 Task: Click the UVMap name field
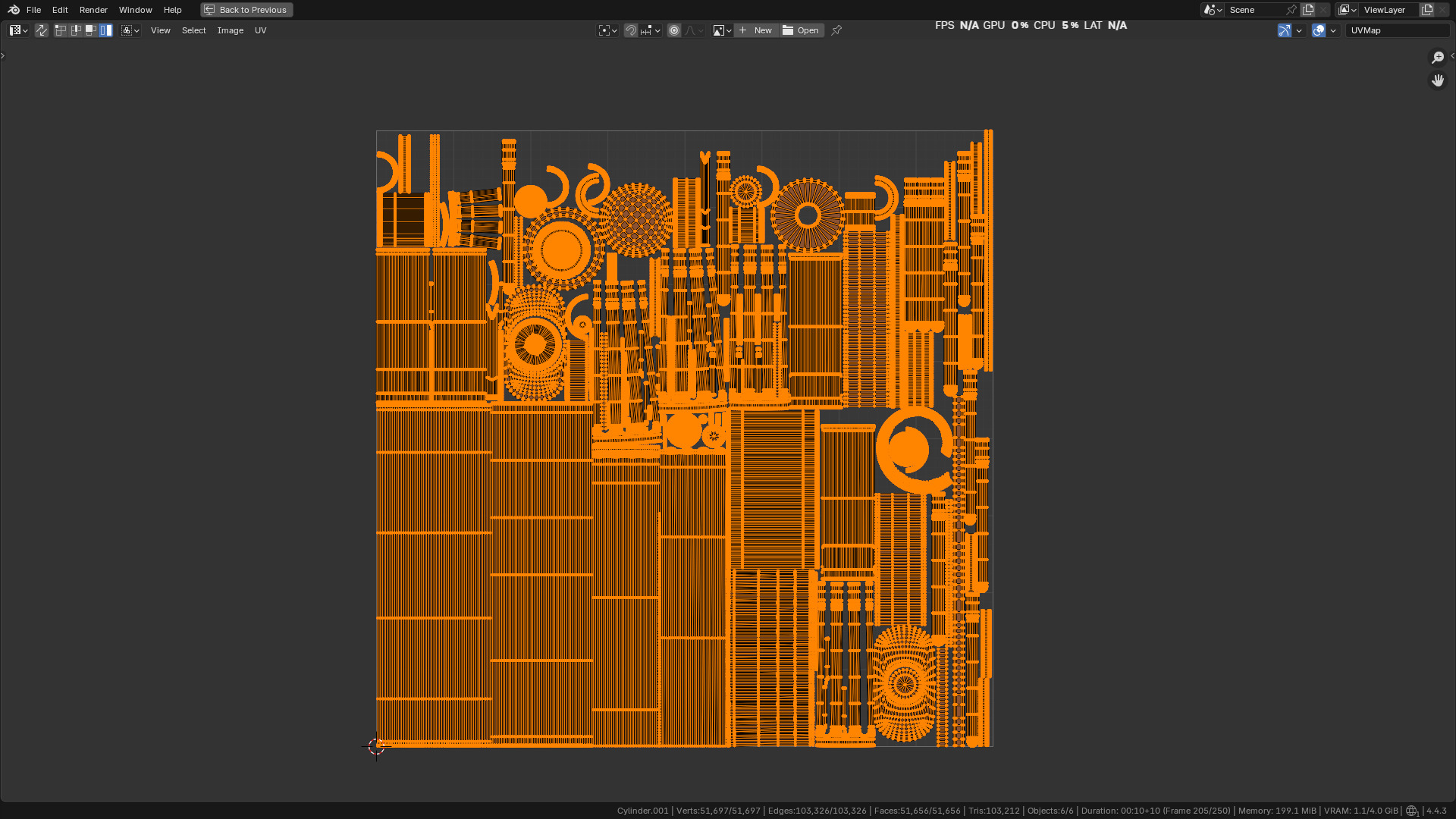[1397, 30]
